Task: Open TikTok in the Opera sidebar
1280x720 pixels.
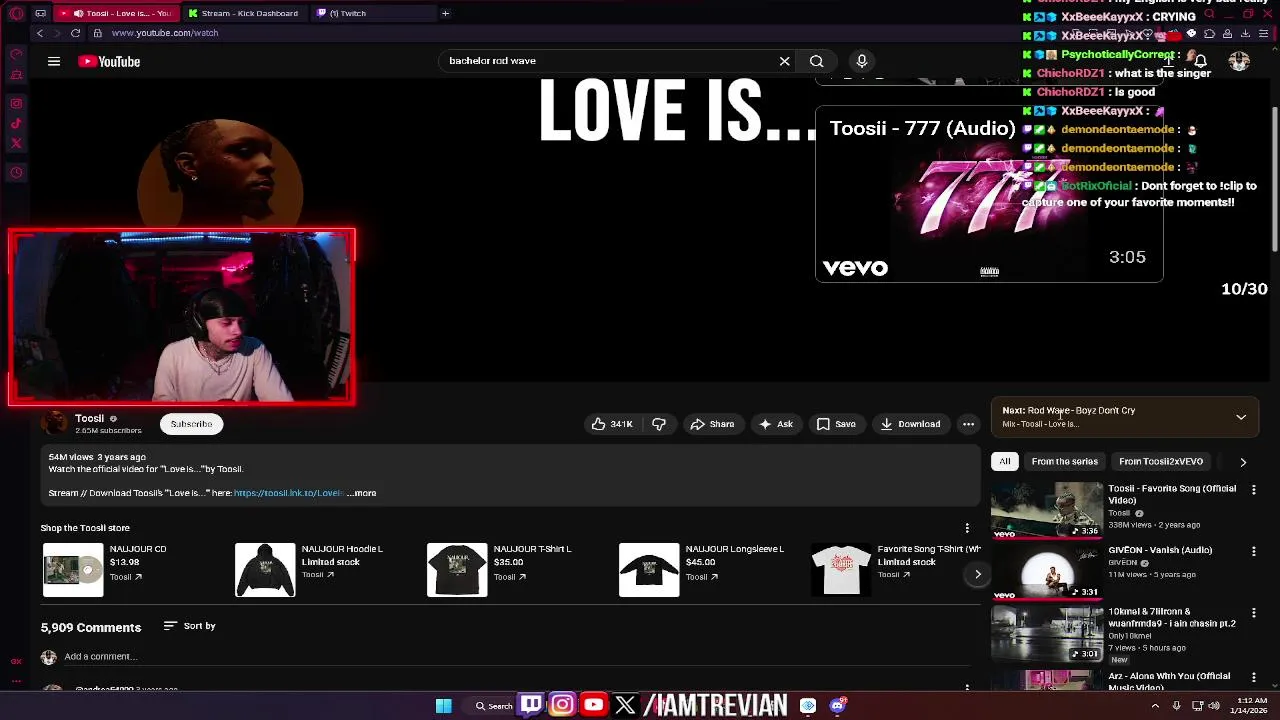Action: tap(16, 123)
